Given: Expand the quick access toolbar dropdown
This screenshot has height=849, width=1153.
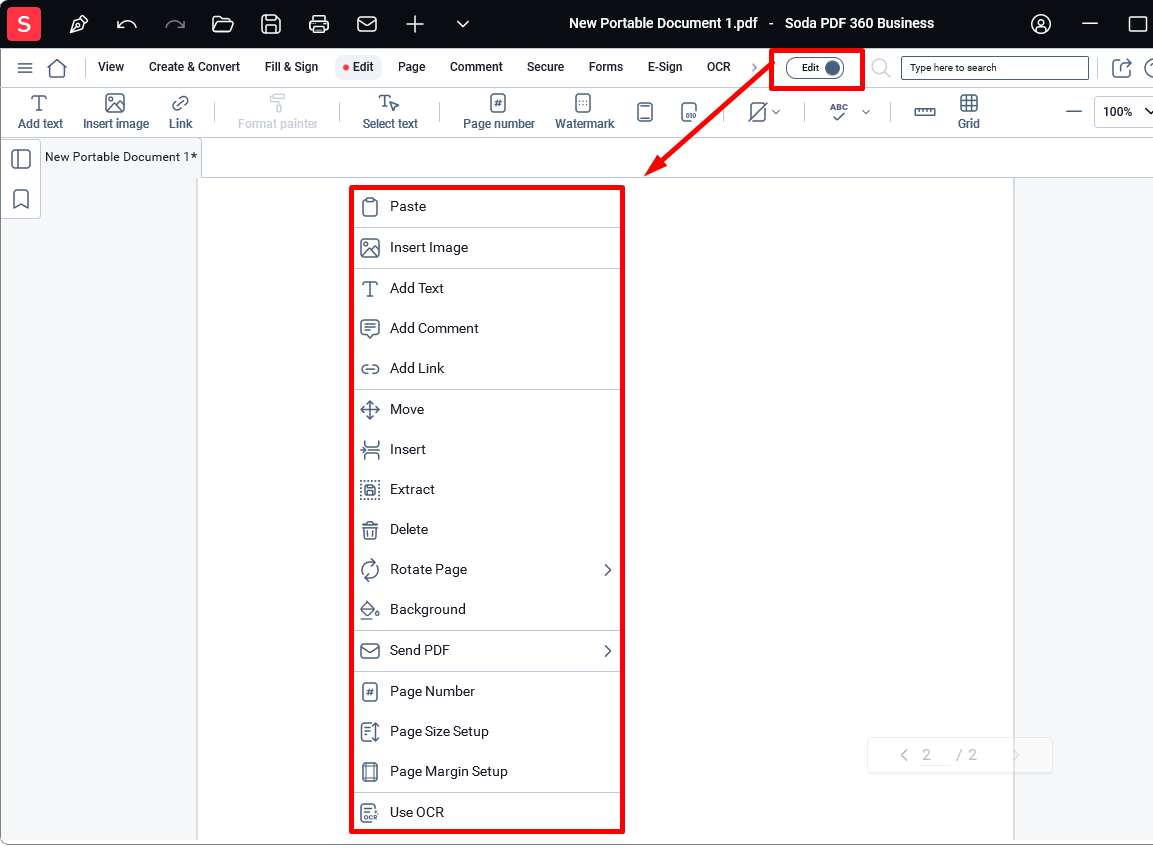Looking at the screenshot, I should (x=463, y=24).
